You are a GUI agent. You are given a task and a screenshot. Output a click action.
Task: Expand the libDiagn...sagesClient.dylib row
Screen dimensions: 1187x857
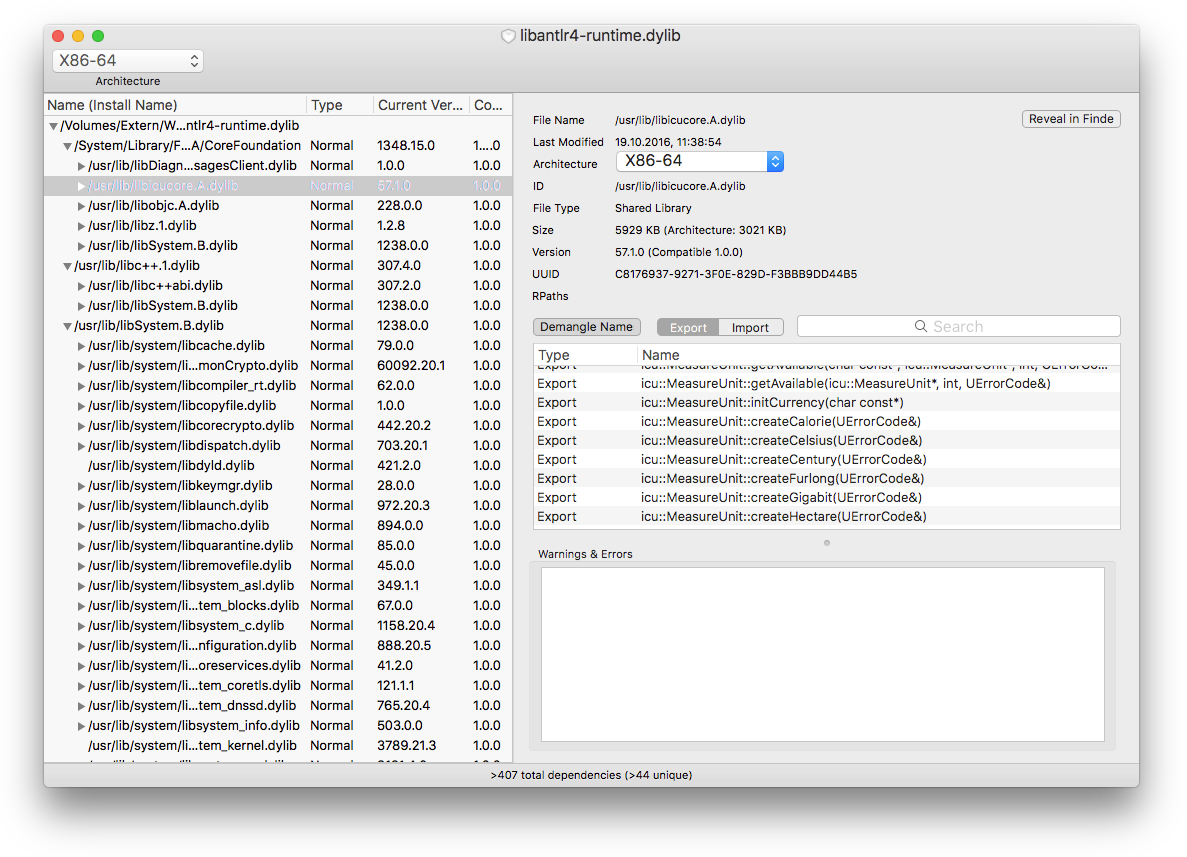click(x=81, y=166)
